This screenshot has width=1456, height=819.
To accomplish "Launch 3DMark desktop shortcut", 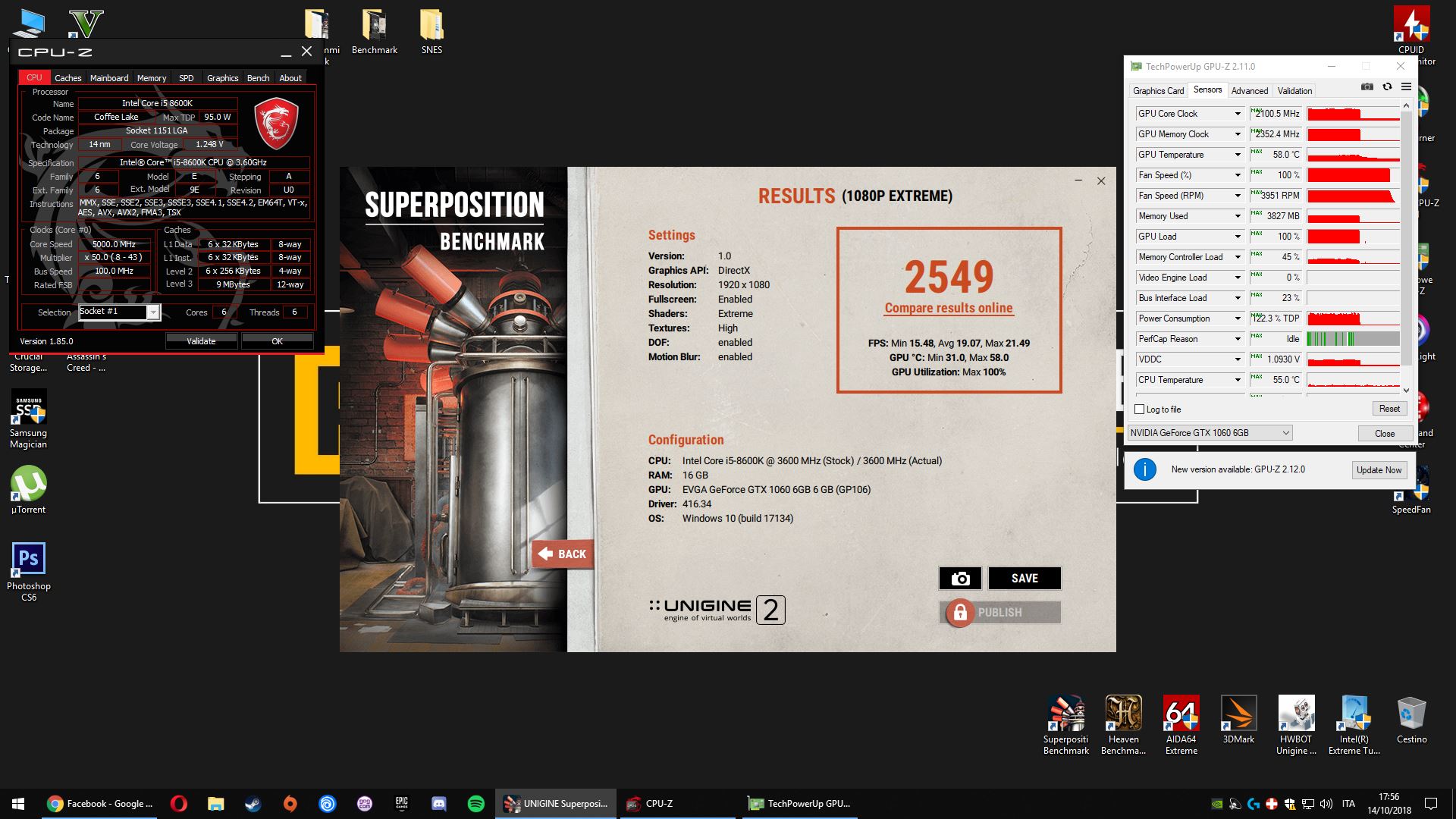I will pos(1238,720).
